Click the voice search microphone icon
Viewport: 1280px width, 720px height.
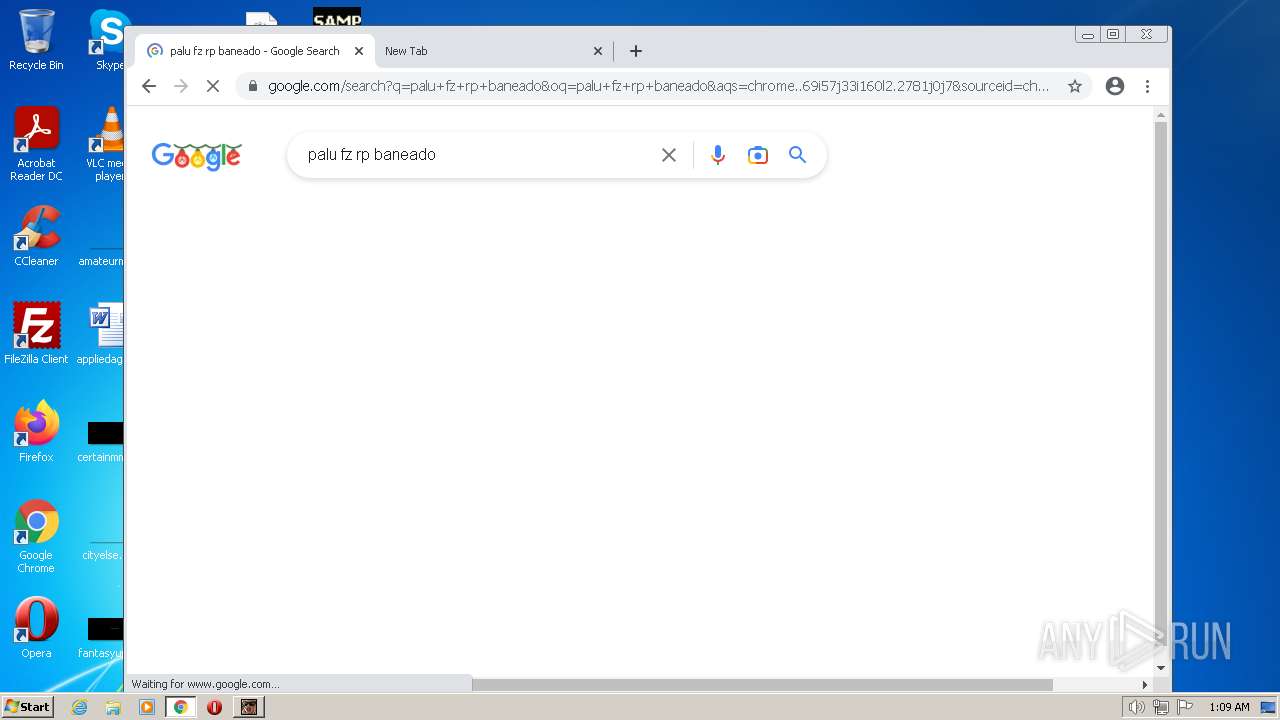717,155
